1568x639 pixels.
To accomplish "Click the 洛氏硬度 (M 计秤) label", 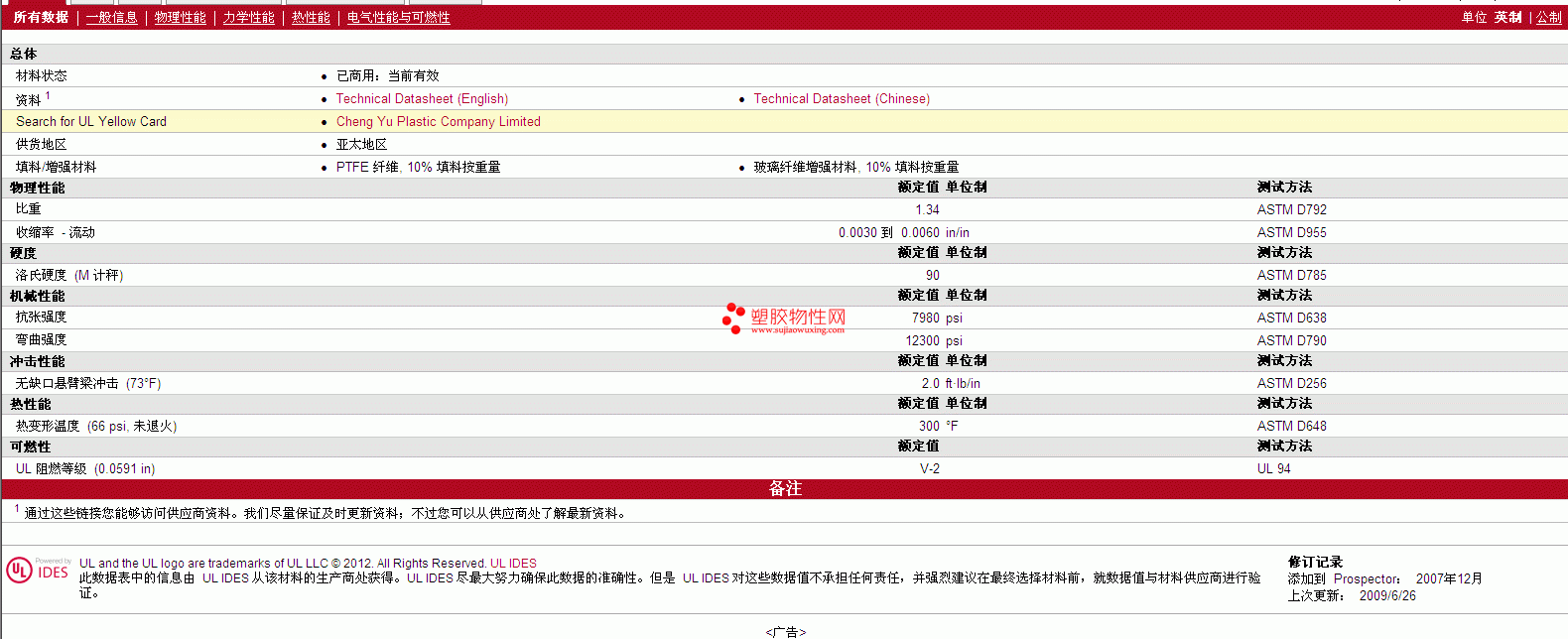I will [x=69, y=275].
